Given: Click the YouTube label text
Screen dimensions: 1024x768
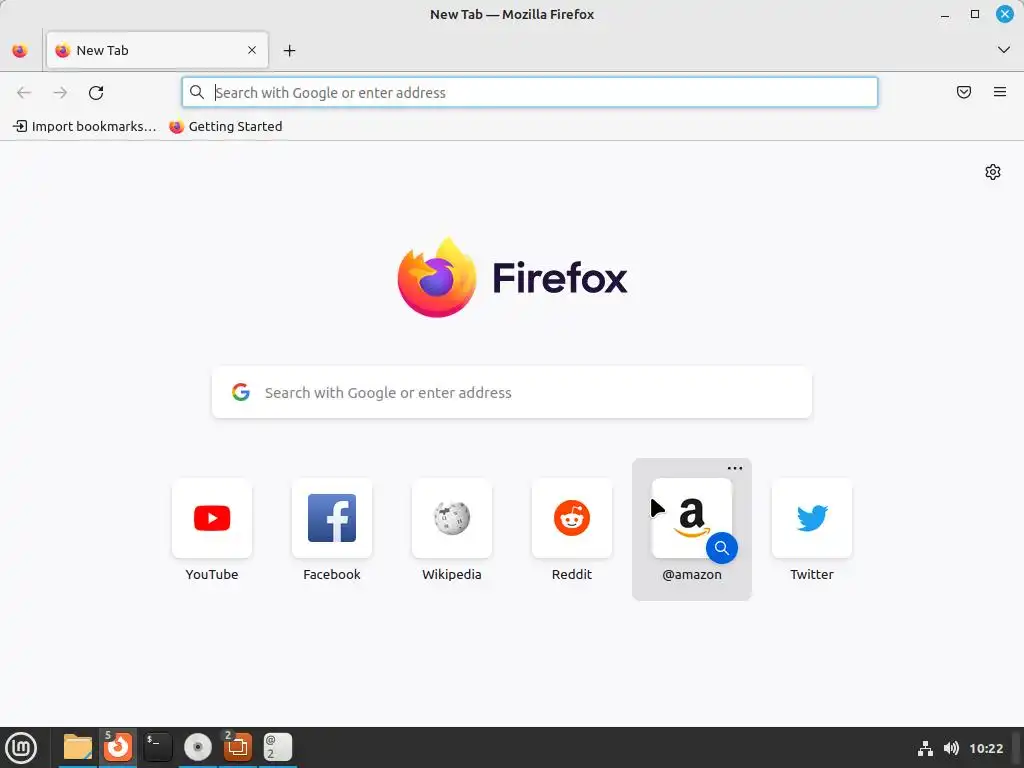Looking at the screenshot, I should tap(212, 575).
